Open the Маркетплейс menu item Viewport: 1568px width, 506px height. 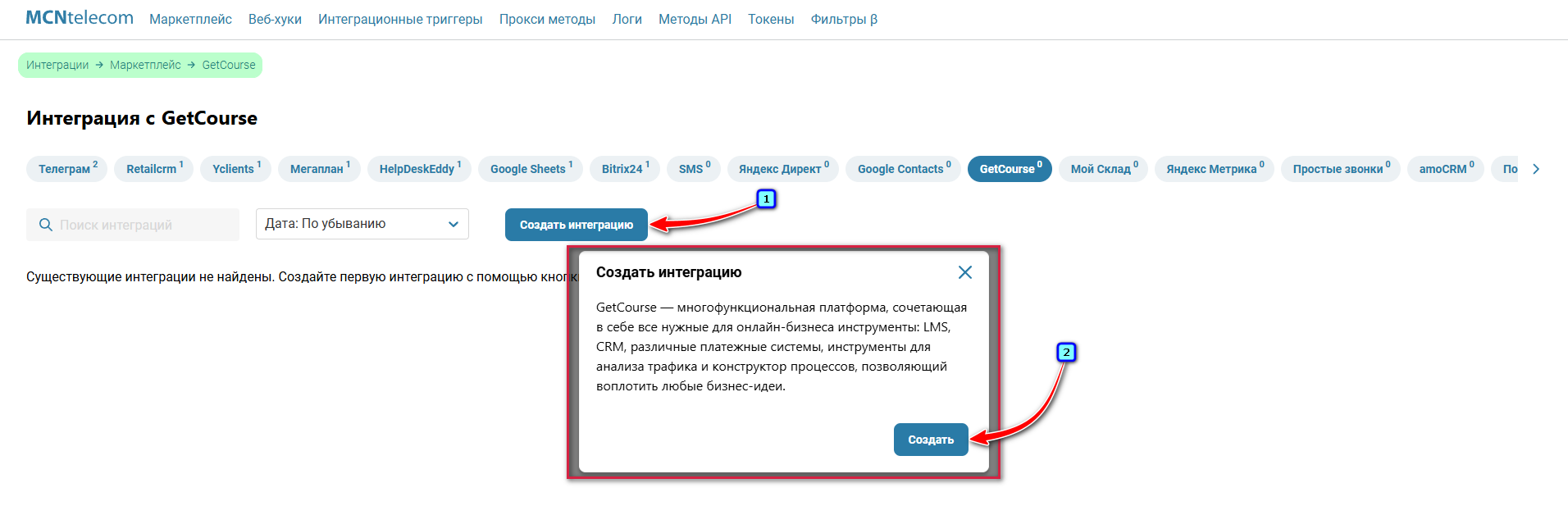(190, 19)
